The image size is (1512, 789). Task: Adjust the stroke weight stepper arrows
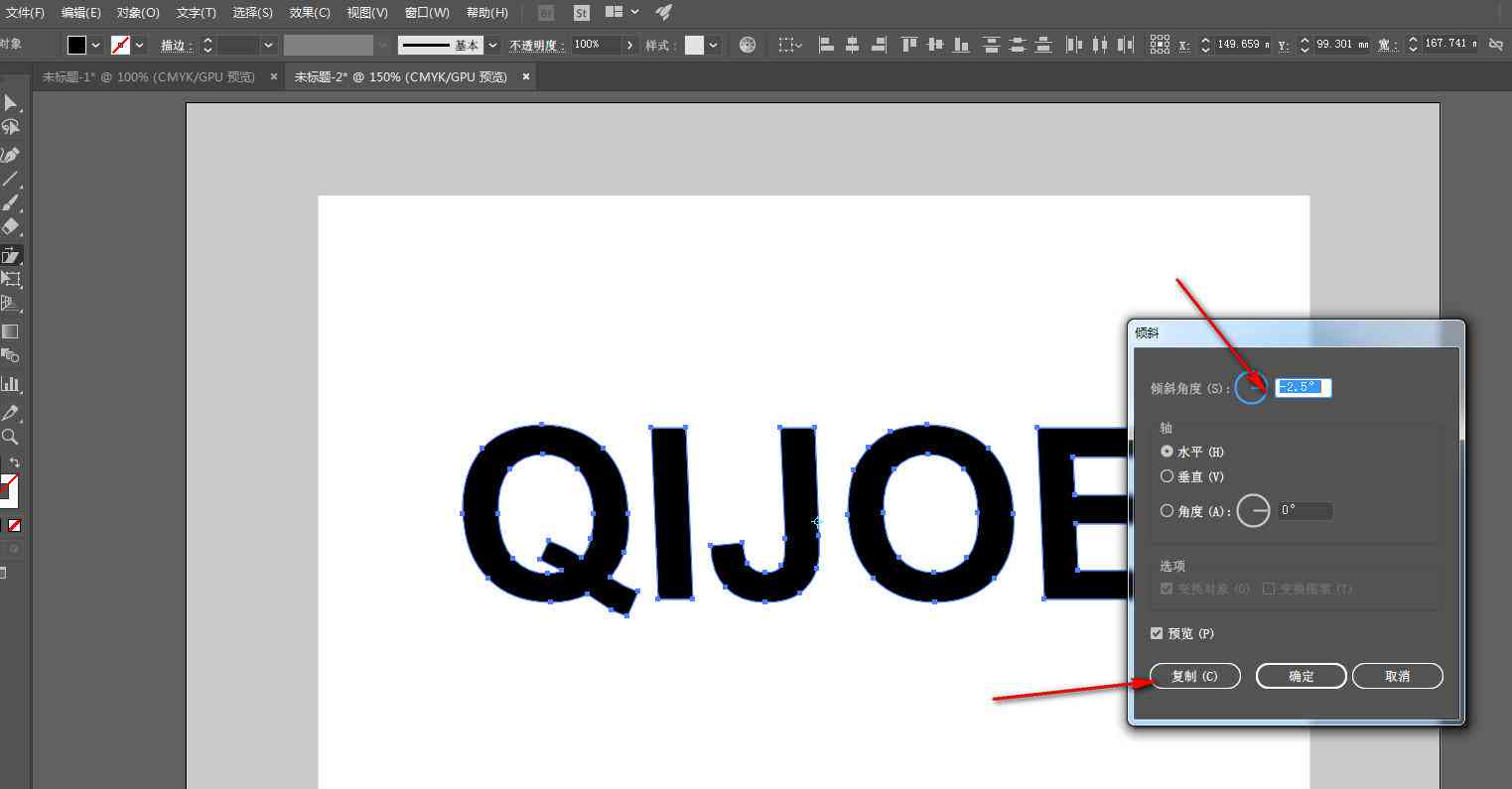[207, 46]
